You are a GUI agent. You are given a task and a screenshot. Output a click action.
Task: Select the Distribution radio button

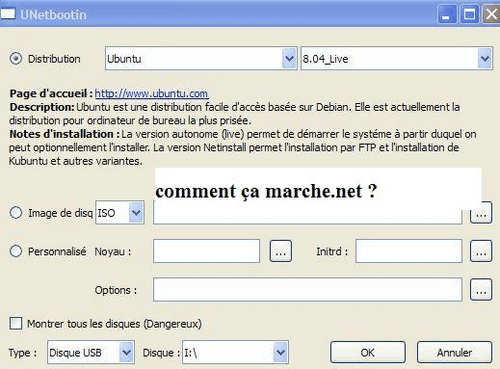point(16,59)
